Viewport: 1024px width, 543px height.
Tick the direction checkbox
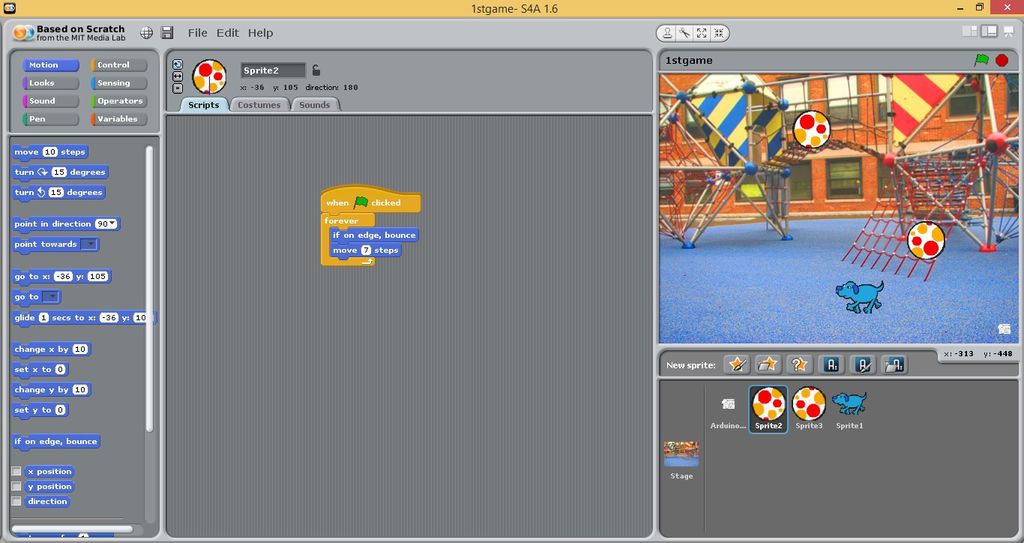(16, 501)
